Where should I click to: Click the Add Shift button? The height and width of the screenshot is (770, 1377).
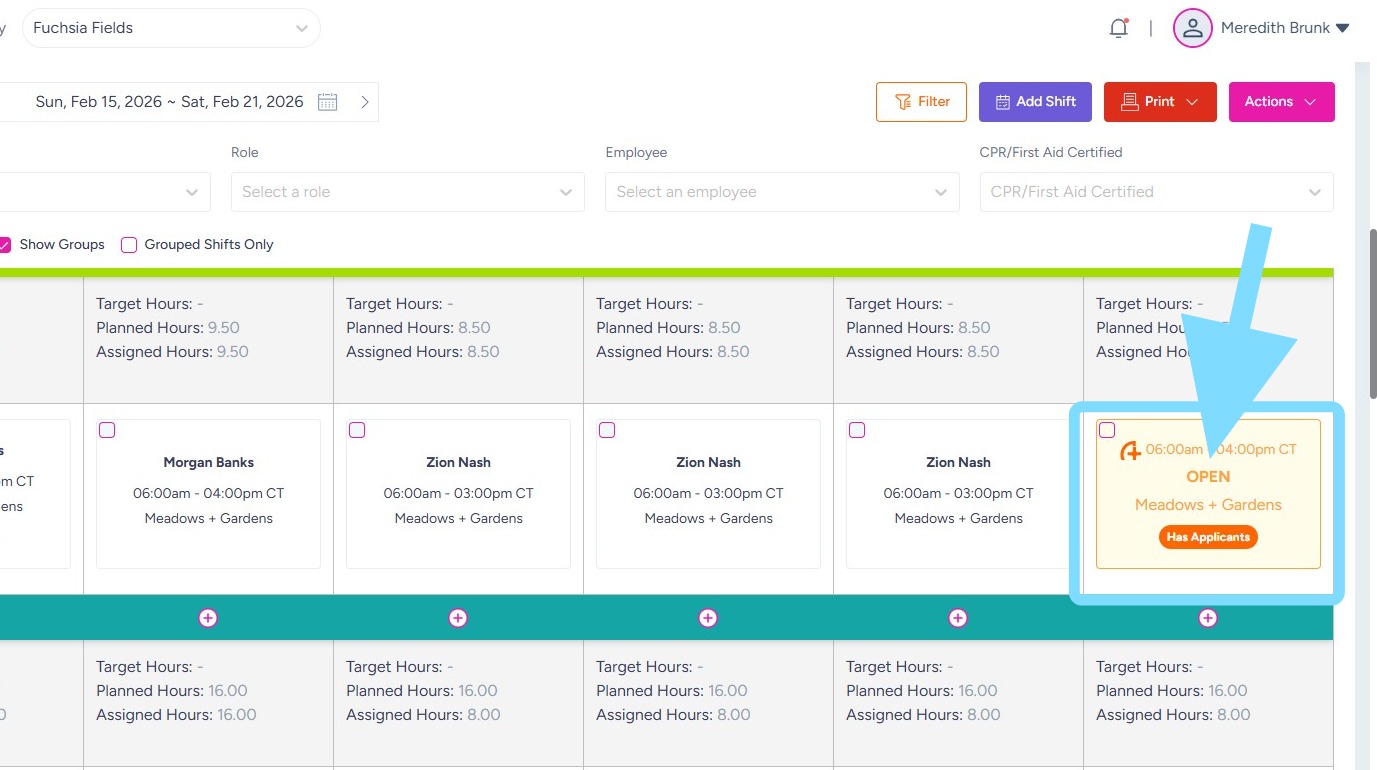pyautogui.click(x=1035, y=102)
